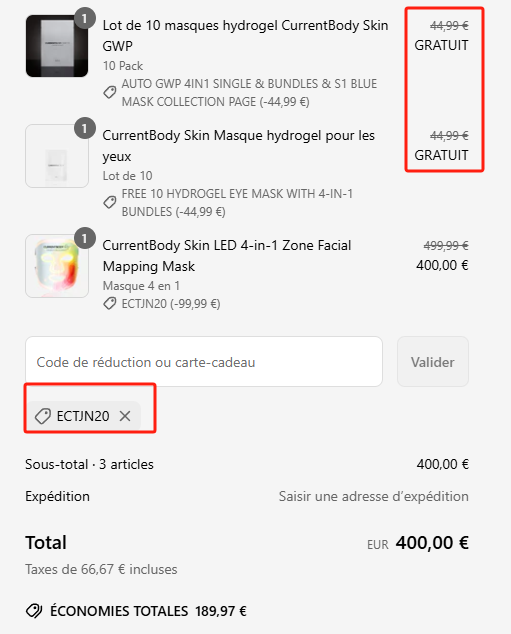This screenshot has width=511, height=634.
Task: Click the Masque hydrogel pour les yeux title
Action: [239, 146]
